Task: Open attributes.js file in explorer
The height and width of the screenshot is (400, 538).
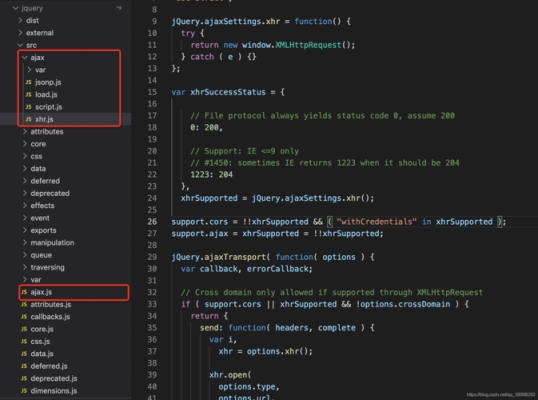Action: point(51,305)
